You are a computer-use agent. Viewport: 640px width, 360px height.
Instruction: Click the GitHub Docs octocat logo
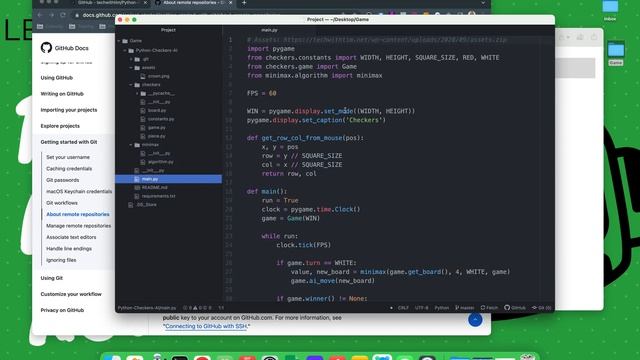click(x=46, y=48)
